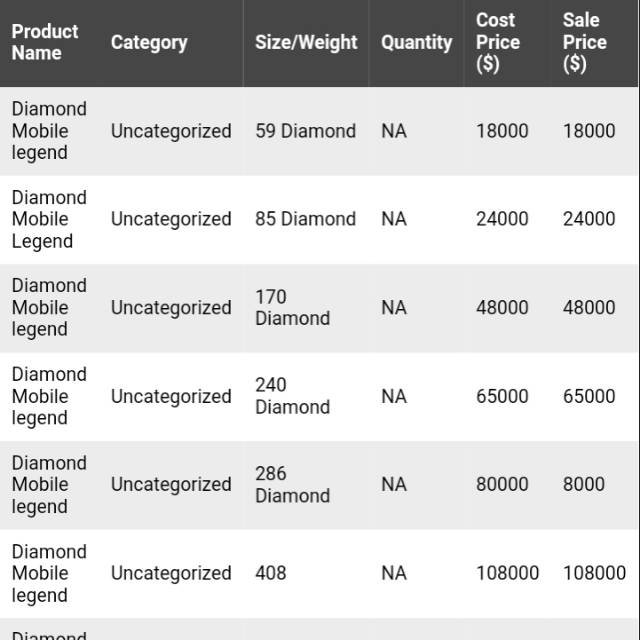Click the 108000 sale price value
640x640 pixels.
[594, 573]
